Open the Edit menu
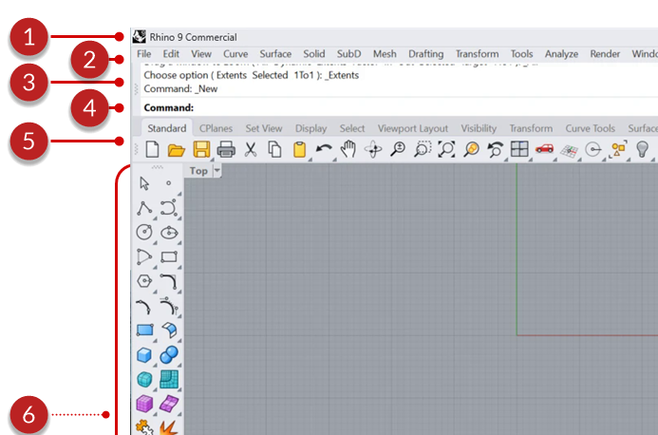The width and height of the screenshot is (658, 435). click(171, 54)
